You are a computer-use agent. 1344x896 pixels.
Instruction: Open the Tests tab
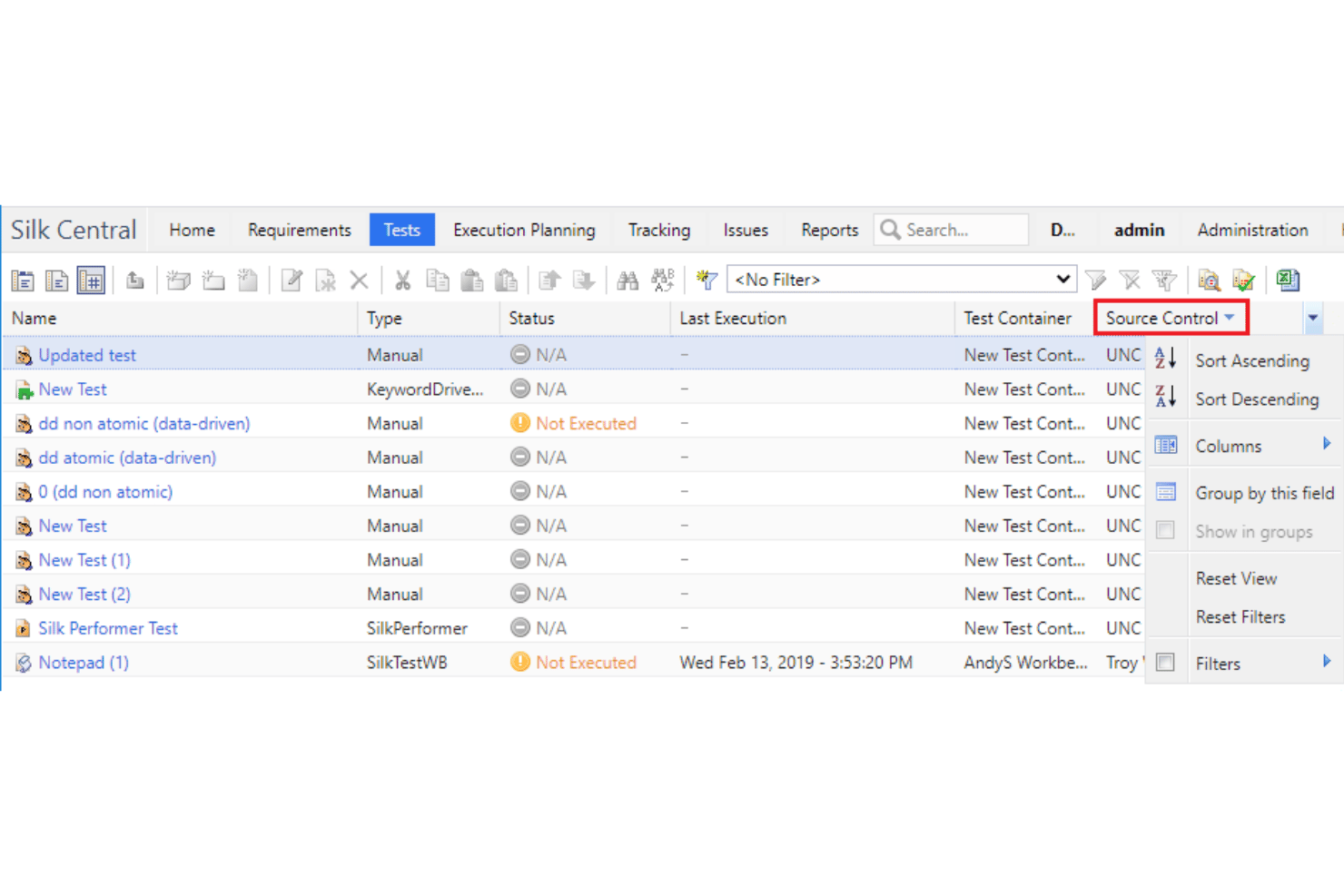coord(401,230)
